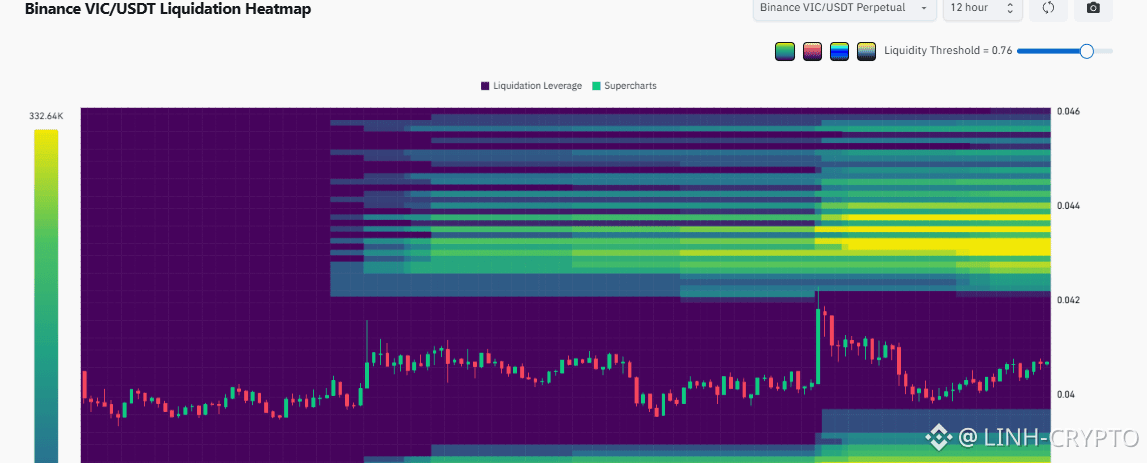Take a chart screenshot with camera icon
The height and width of the screenshot is (463, 1147).
[1093, 8]
